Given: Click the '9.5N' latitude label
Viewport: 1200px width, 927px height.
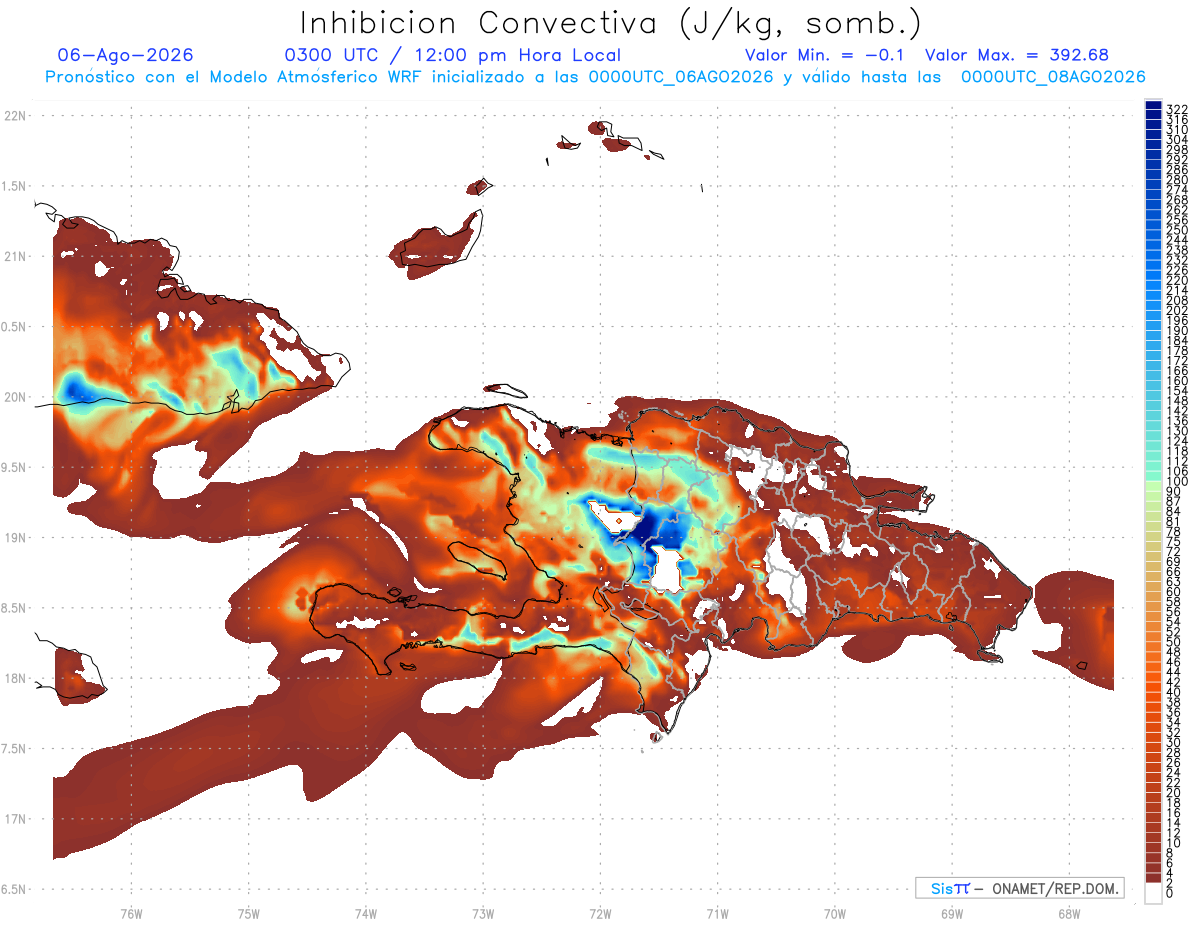Looking at the screenshot, I should [15, 467].
